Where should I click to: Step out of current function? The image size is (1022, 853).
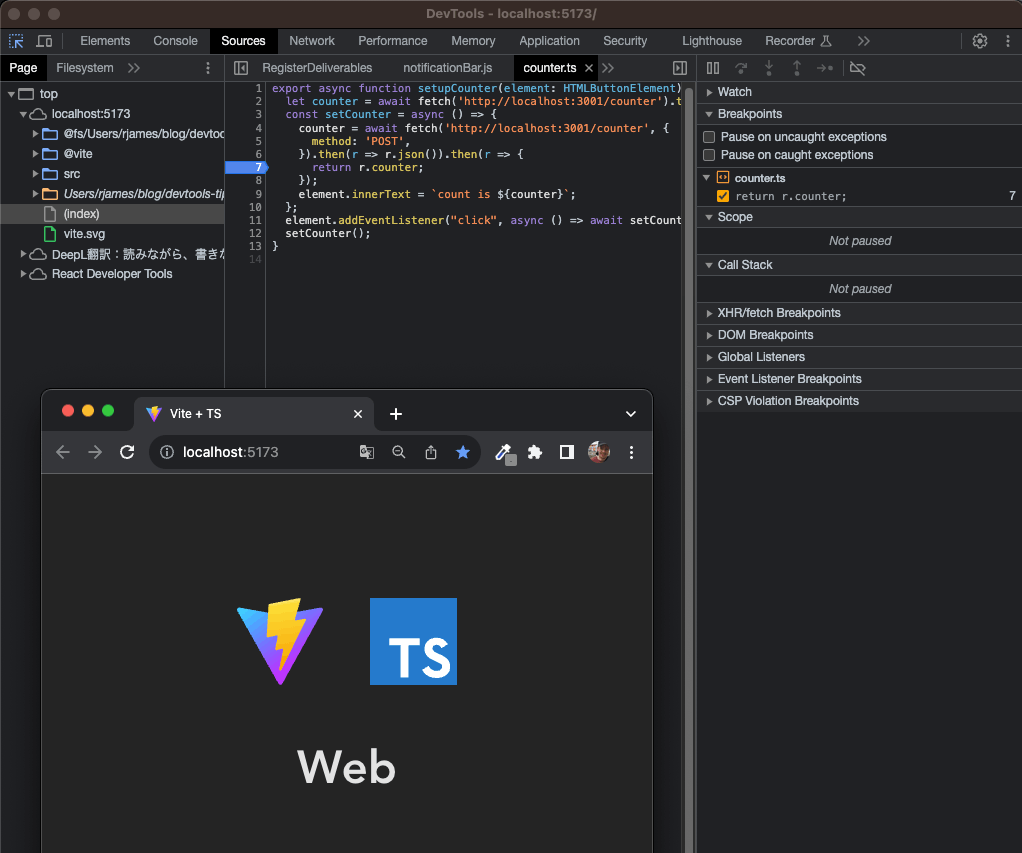(796, 68)
